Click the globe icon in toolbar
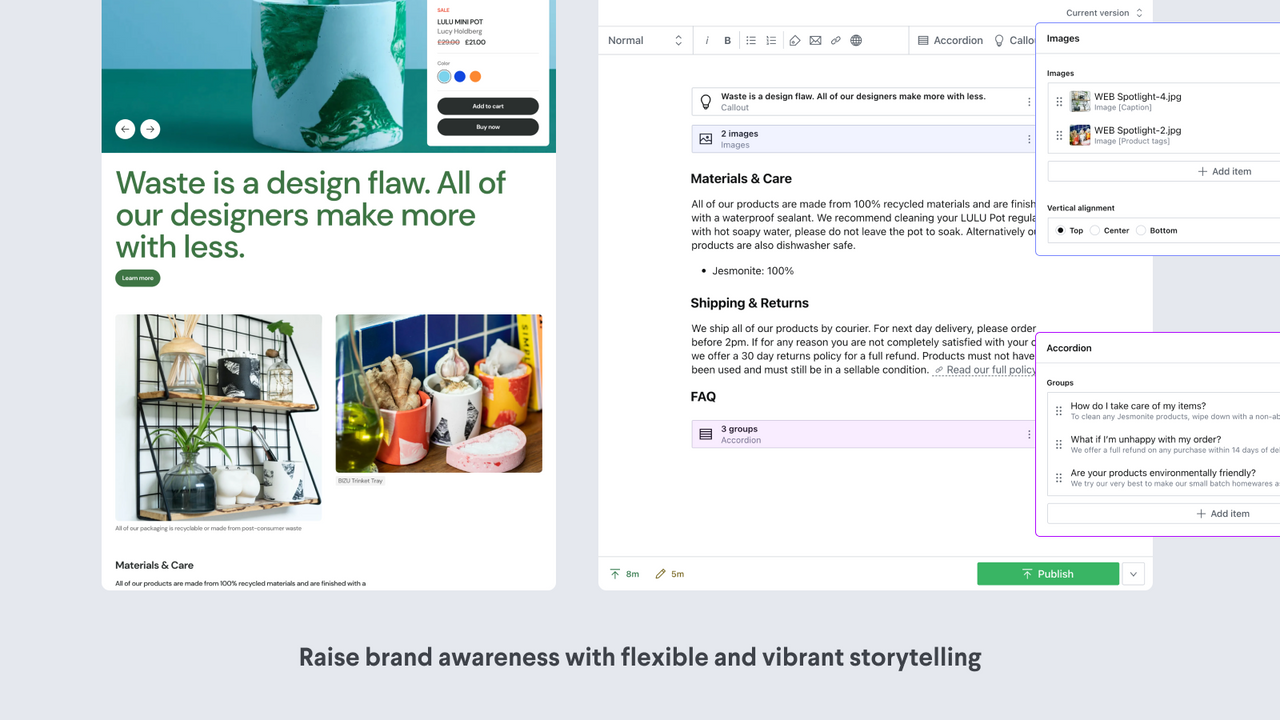Screen dimensions: 1280x720 click(856, 41)
